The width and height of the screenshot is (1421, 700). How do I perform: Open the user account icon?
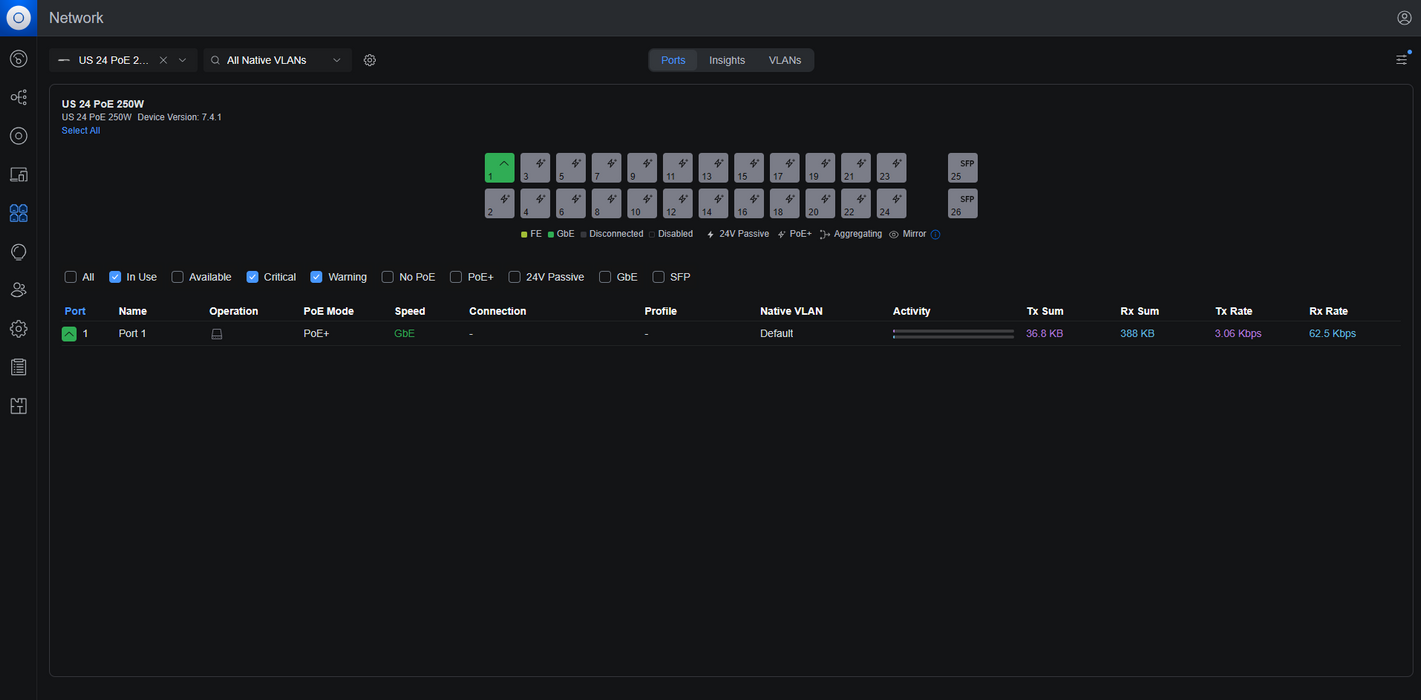coord(1404,18)
